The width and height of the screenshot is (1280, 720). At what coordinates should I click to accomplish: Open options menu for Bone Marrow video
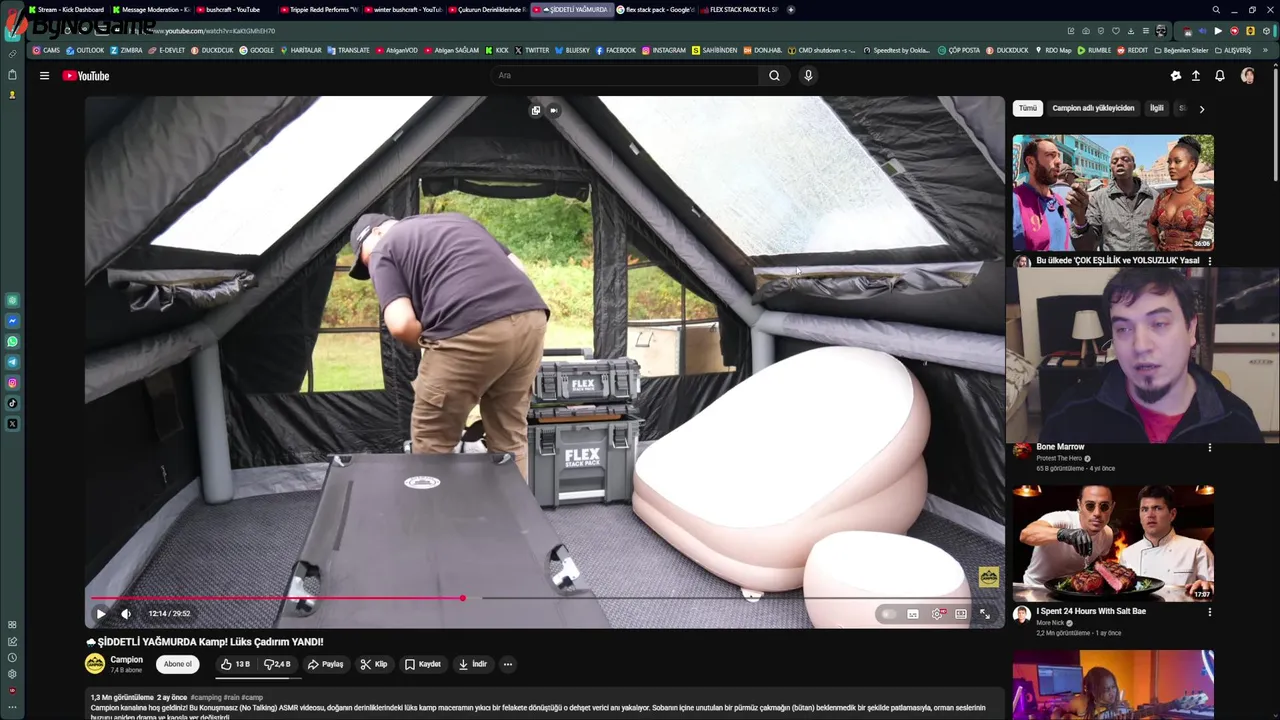click(1210, 448)
